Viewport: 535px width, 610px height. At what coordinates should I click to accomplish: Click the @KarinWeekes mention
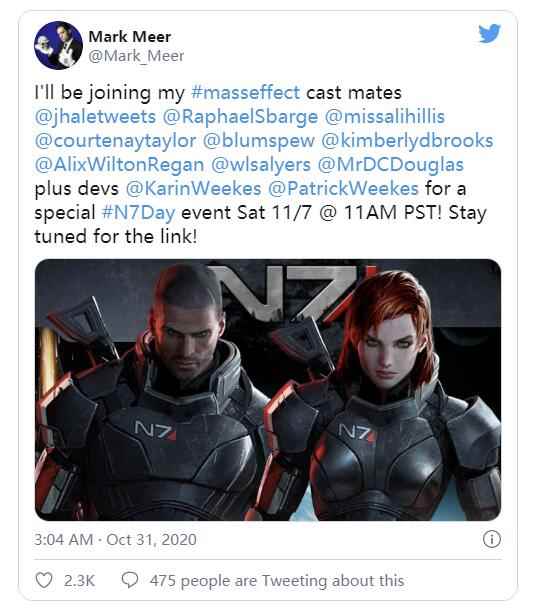click(193, 189)
